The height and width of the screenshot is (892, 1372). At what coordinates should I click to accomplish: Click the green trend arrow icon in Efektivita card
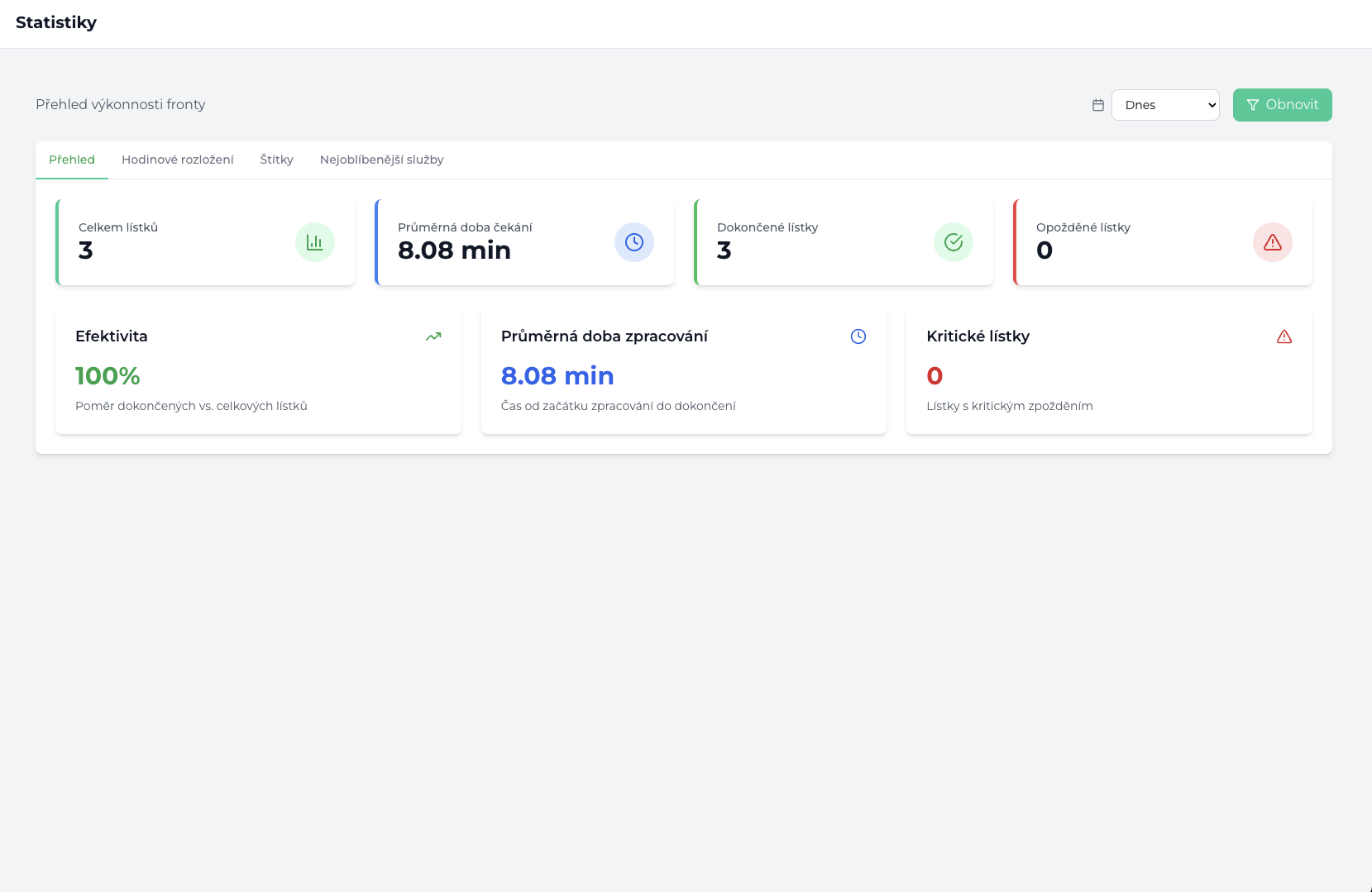pyautogui.click(x=433, y=336)
